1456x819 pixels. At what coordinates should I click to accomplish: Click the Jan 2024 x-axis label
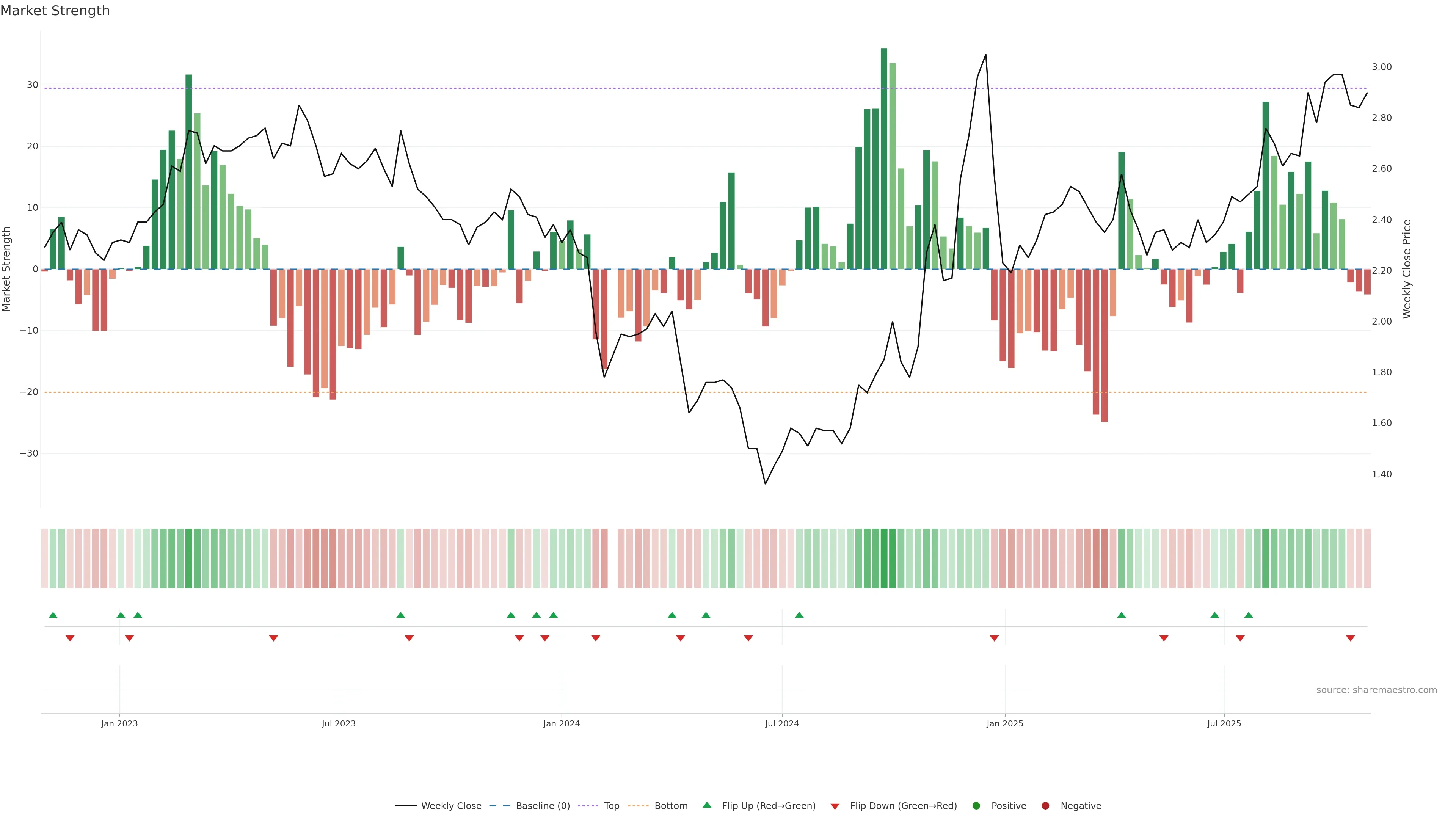[x=561, y=723]
